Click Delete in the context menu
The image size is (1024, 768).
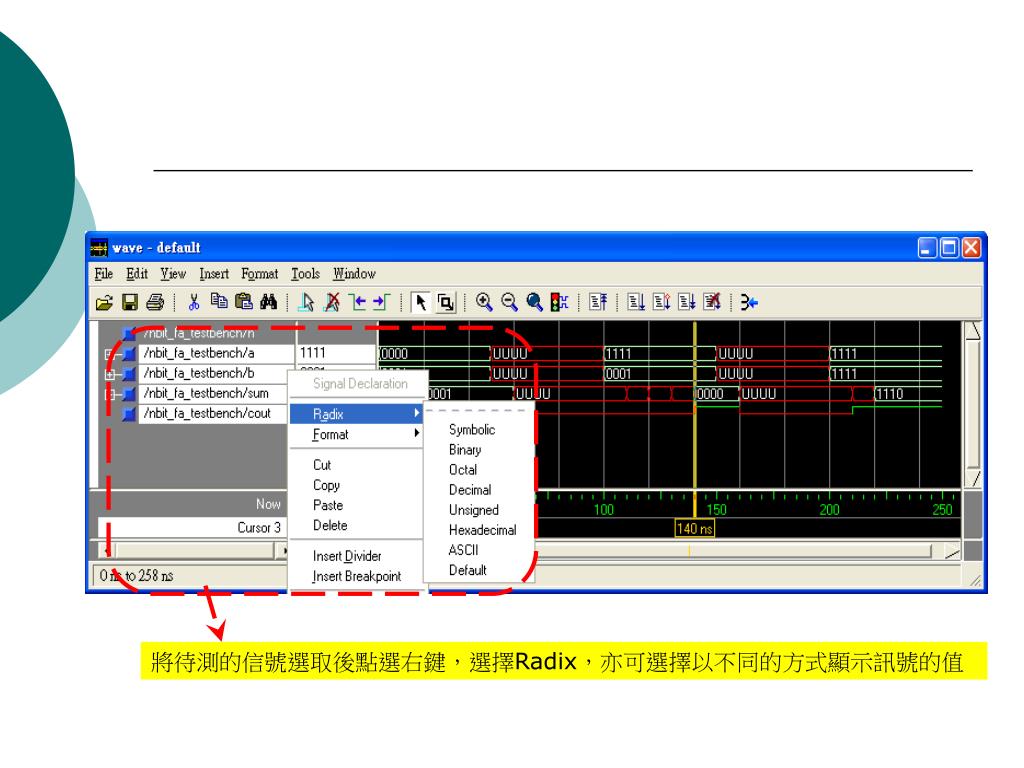click(330, 526)
